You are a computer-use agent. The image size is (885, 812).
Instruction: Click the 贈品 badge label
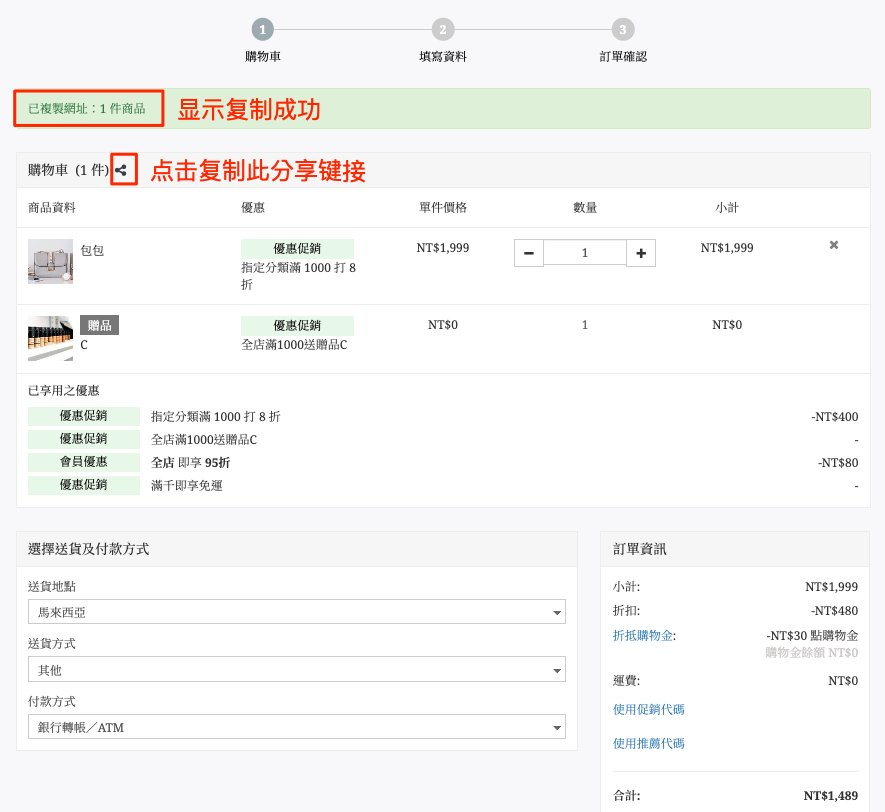(99, 325)
